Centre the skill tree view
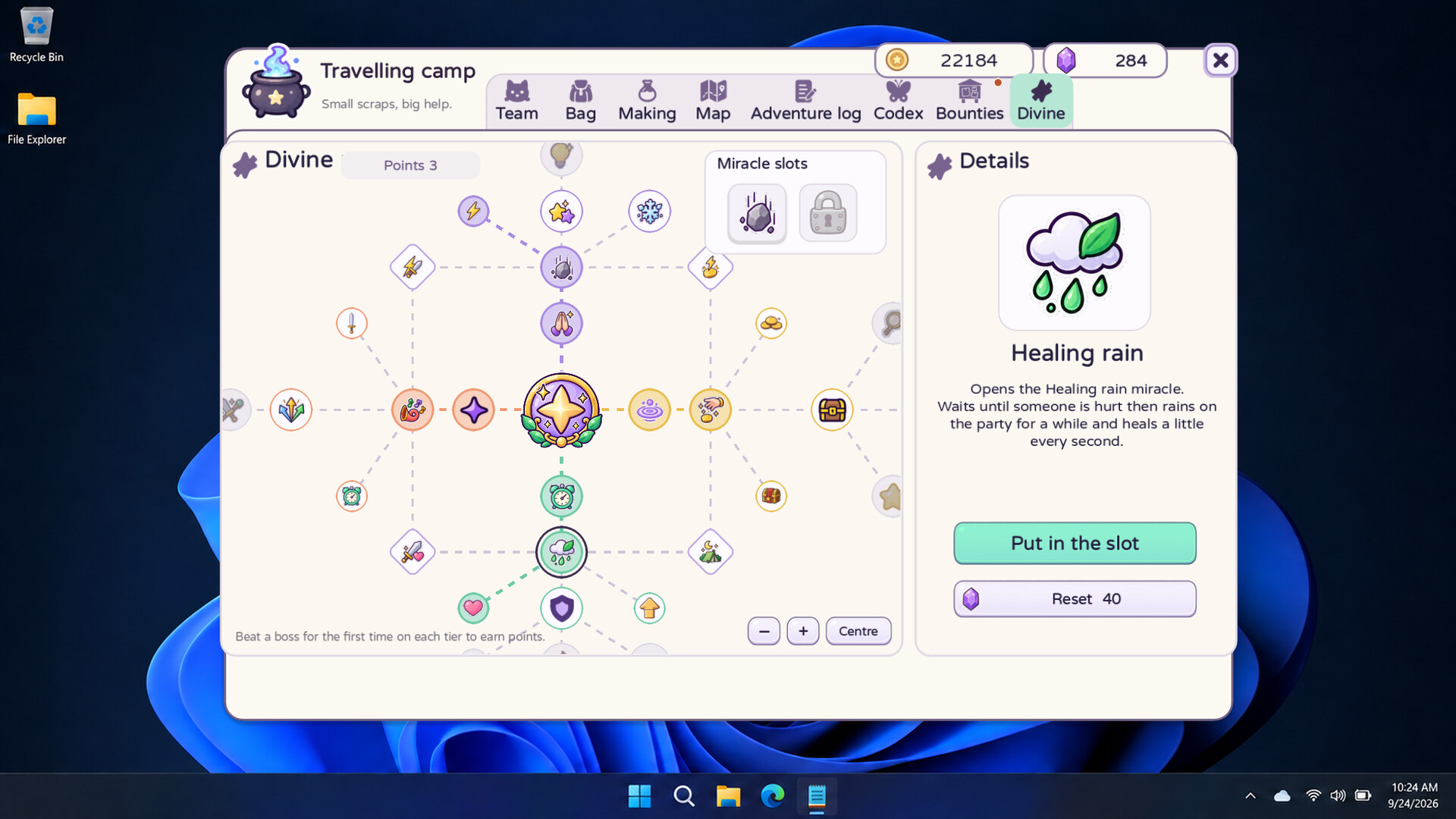 858,631
